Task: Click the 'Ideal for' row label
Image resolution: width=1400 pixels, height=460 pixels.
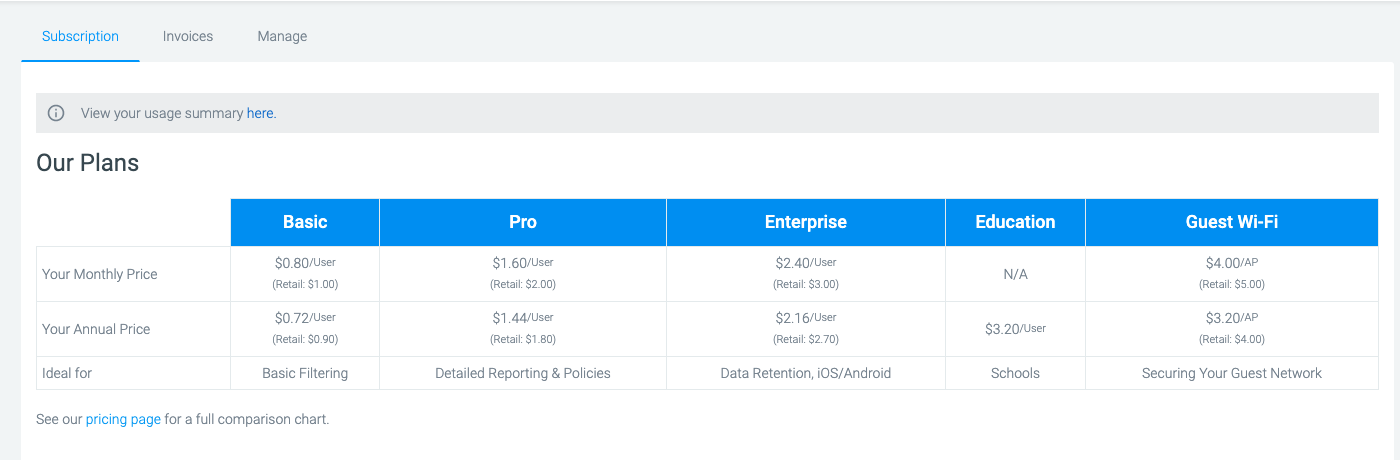Action: pos(67,373)
